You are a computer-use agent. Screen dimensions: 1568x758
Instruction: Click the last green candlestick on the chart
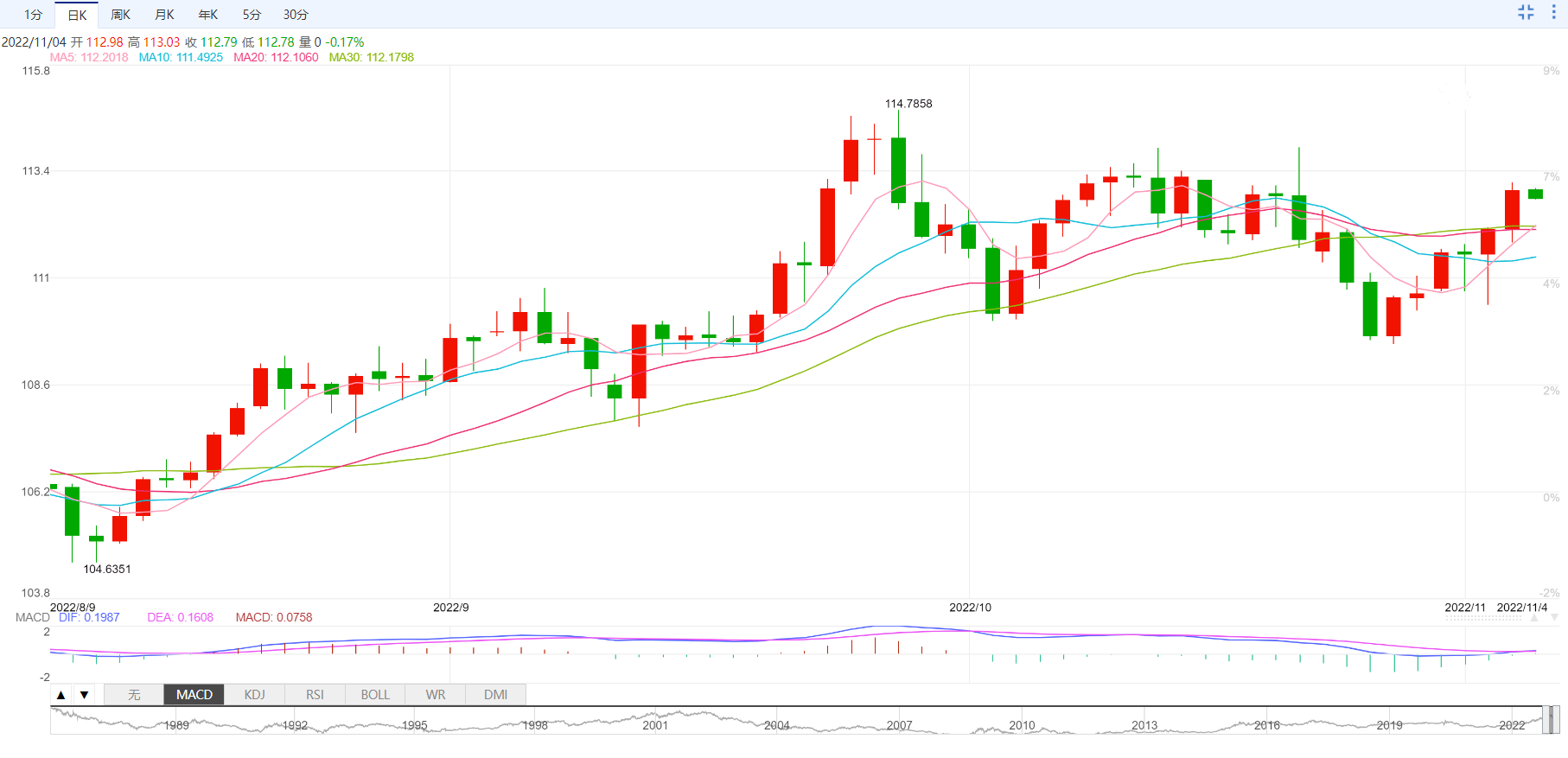(1535, 194)
